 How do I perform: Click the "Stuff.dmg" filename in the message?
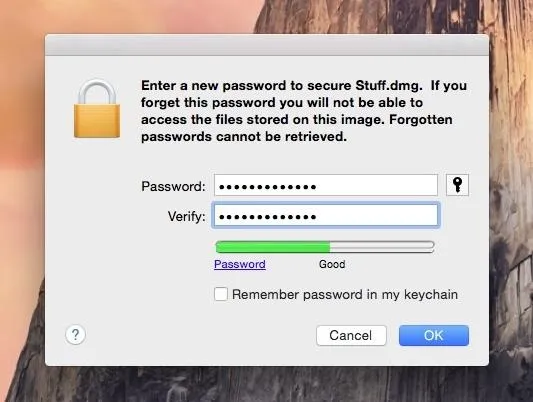coord(389,85)
